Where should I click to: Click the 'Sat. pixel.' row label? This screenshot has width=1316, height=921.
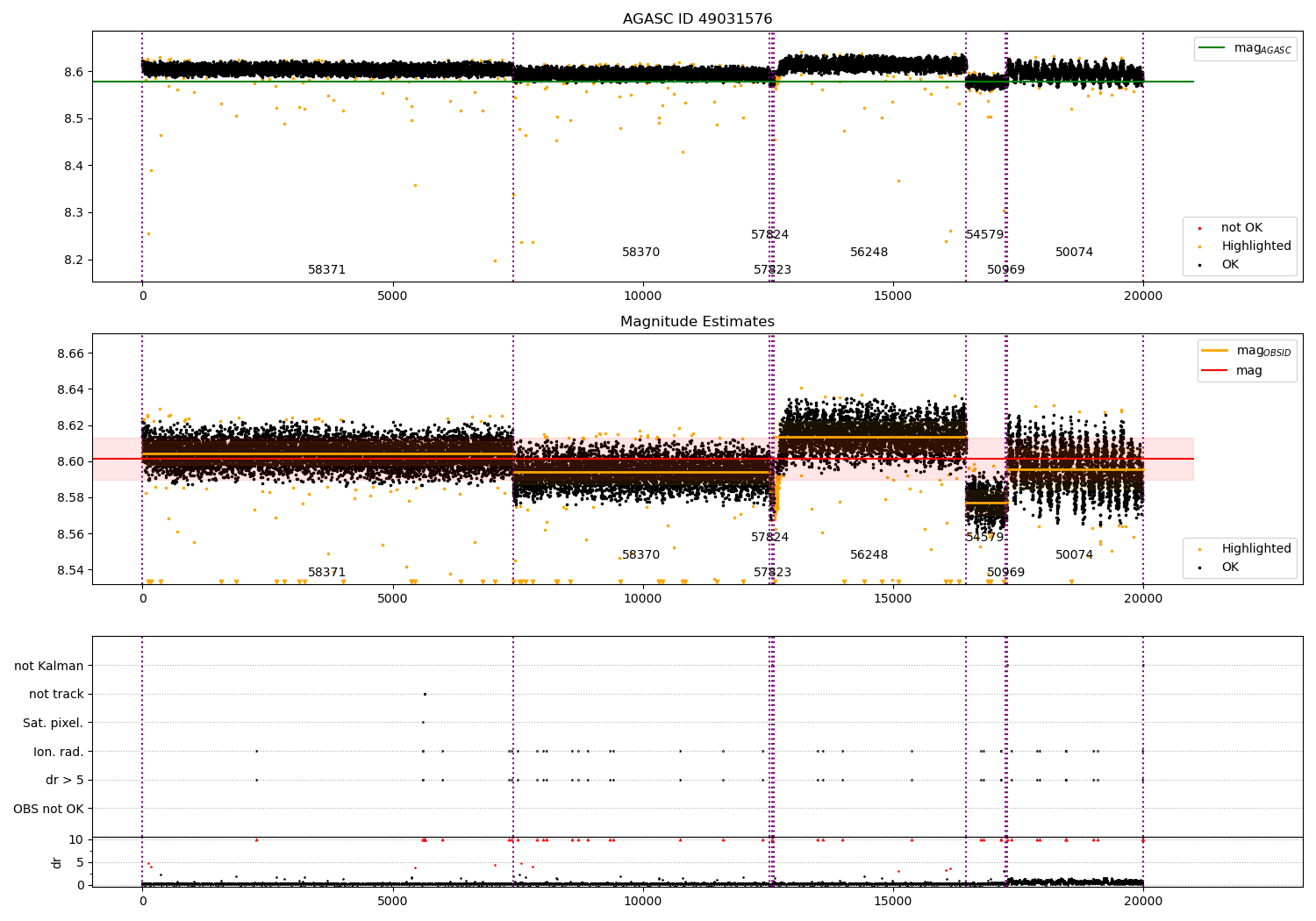coord(54,724)
